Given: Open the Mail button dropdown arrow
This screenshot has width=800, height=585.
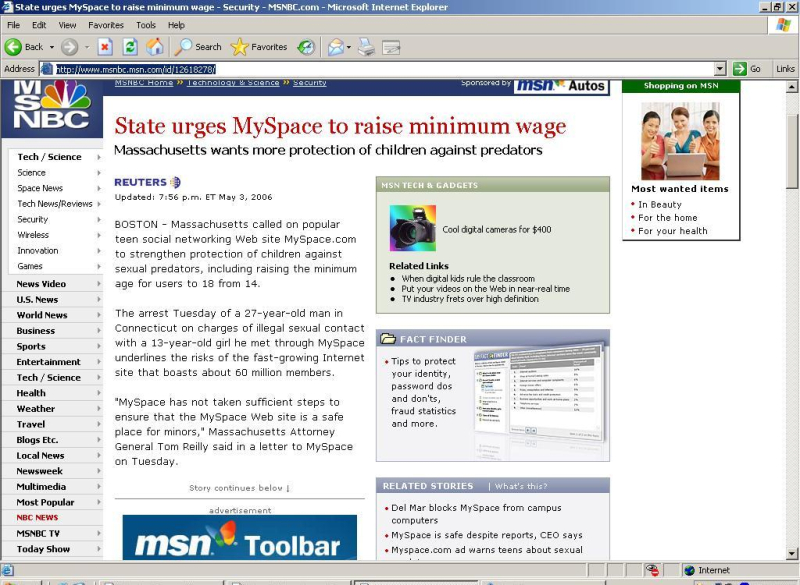Looking at the screenshot, I should pos(349,47).
